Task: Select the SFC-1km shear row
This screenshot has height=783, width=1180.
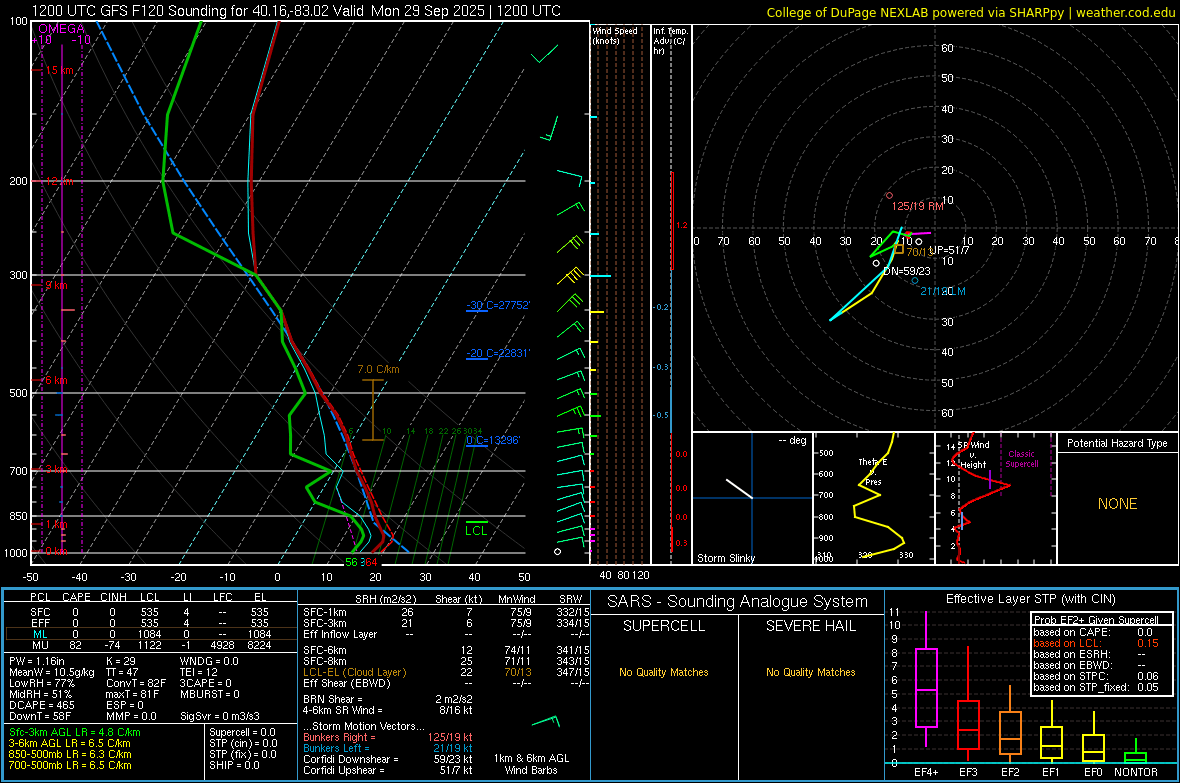Action: point(446,612)
